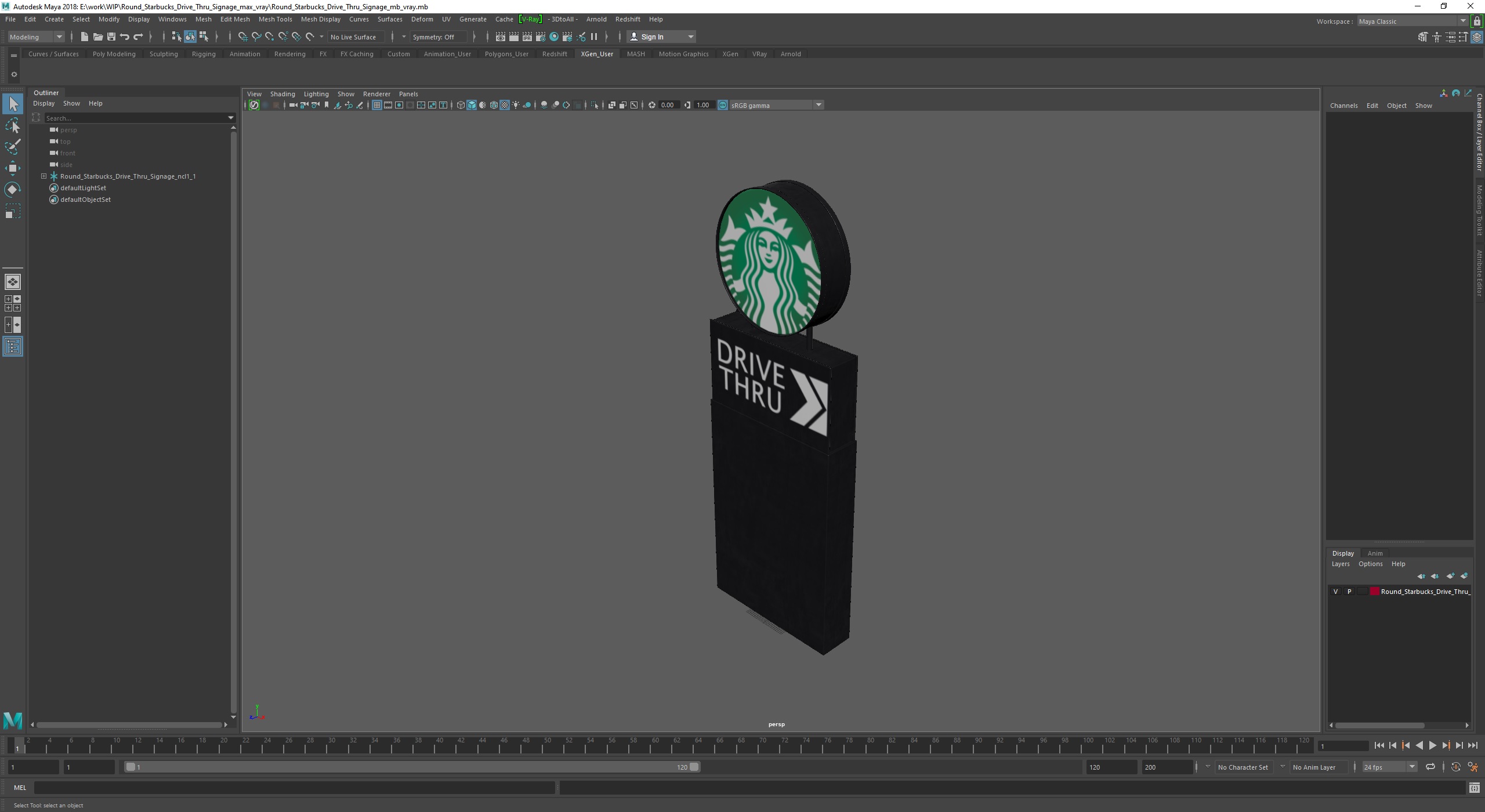
Task: Open the Windows menu
Action: (172, 19)
